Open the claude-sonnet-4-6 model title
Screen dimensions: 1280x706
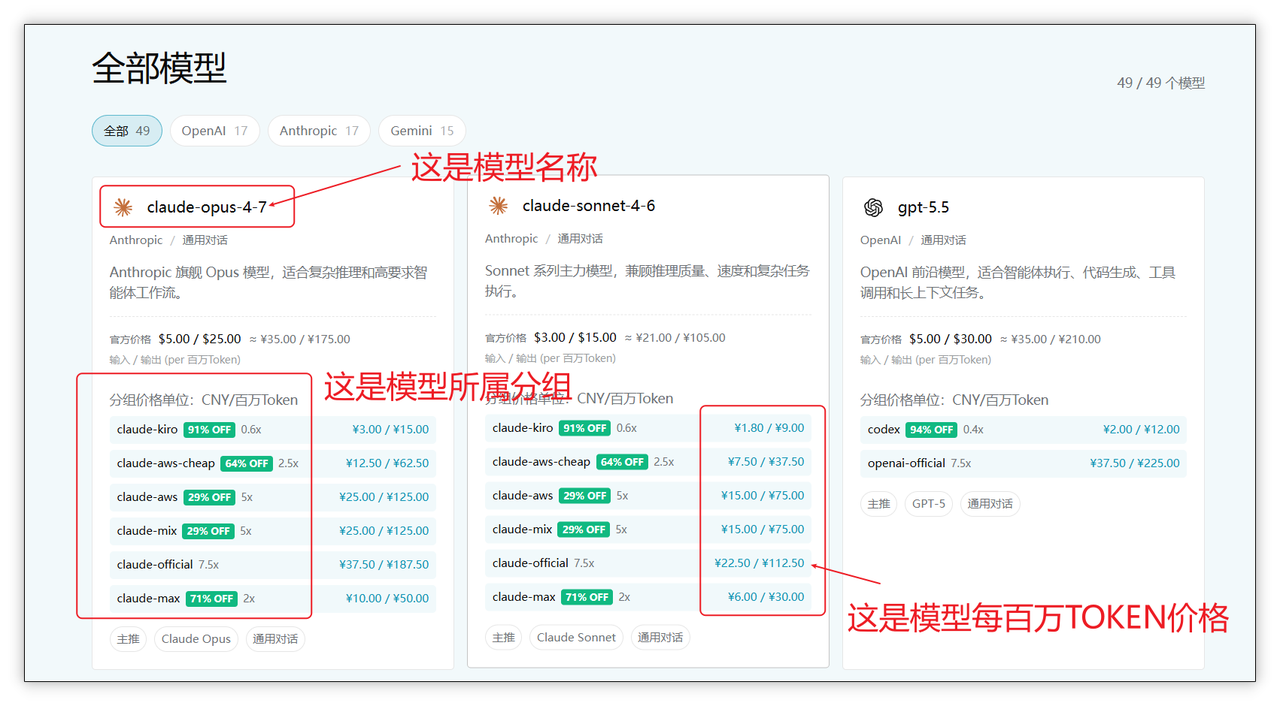589,206
